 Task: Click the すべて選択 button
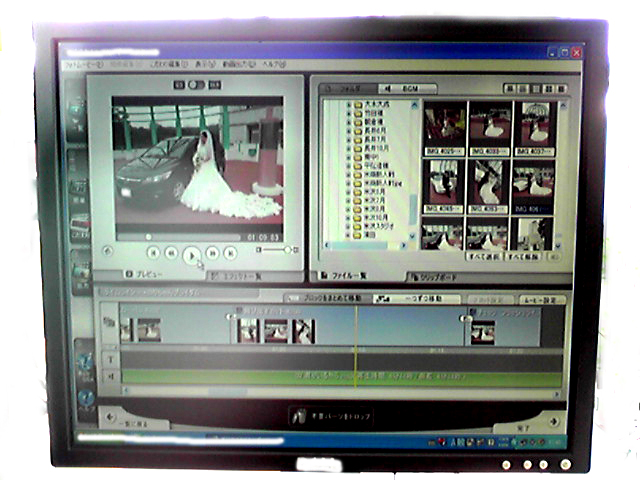(480, 258)
